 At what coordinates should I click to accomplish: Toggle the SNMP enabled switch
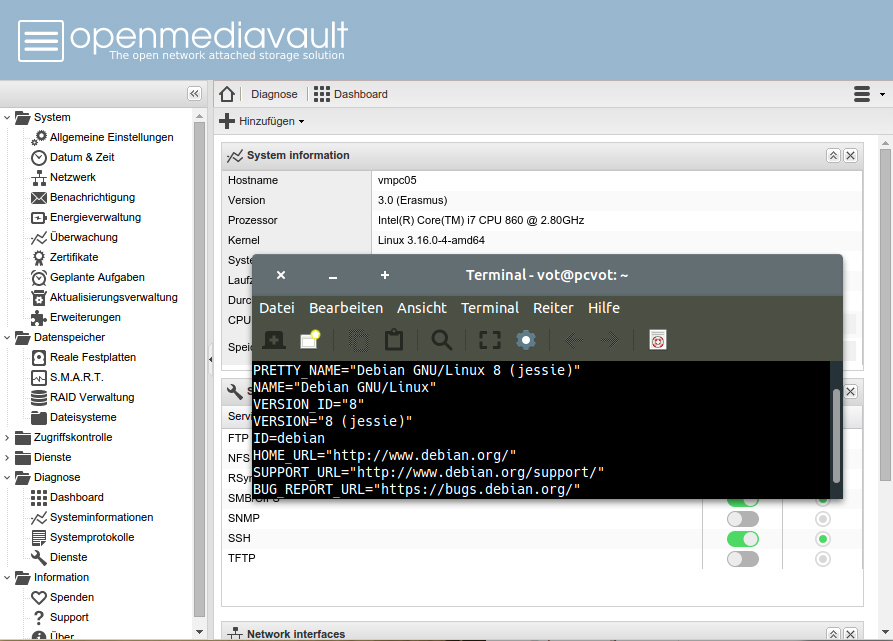point(743,519)
